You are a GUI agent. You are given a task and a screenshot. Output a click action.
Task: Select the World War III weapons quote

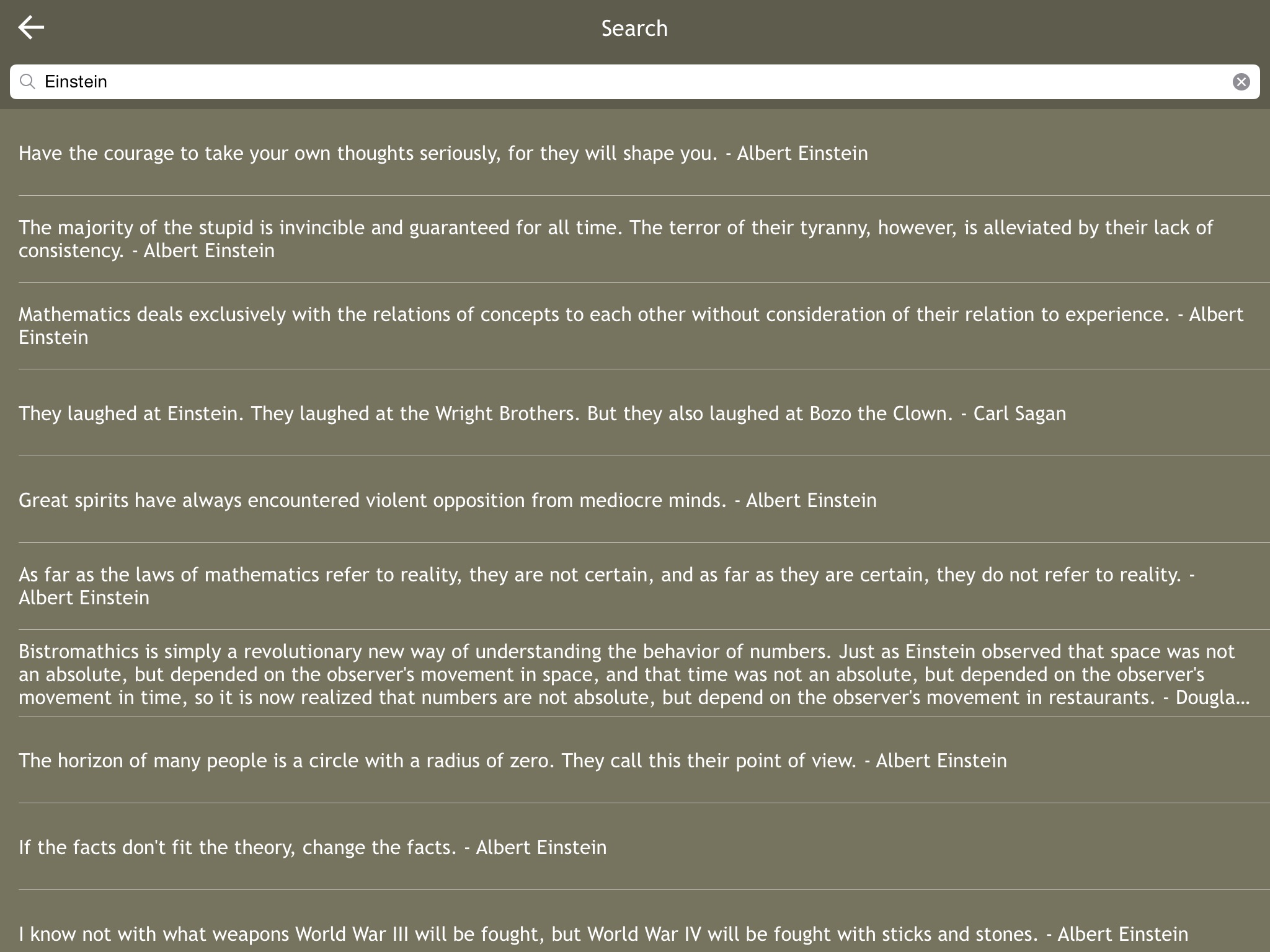tap(603, 933)
